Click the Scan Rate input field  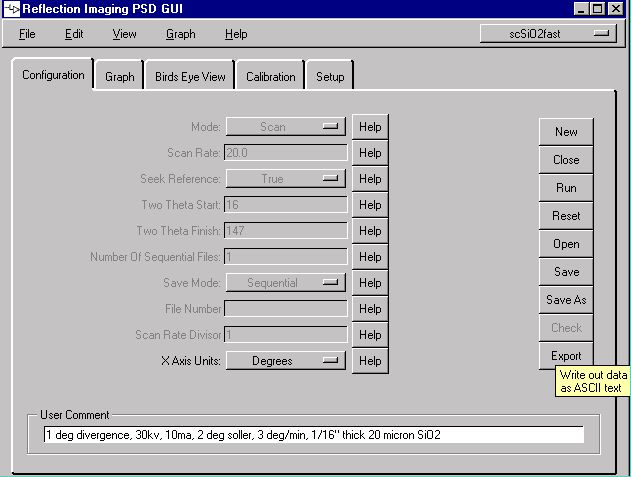286,153
